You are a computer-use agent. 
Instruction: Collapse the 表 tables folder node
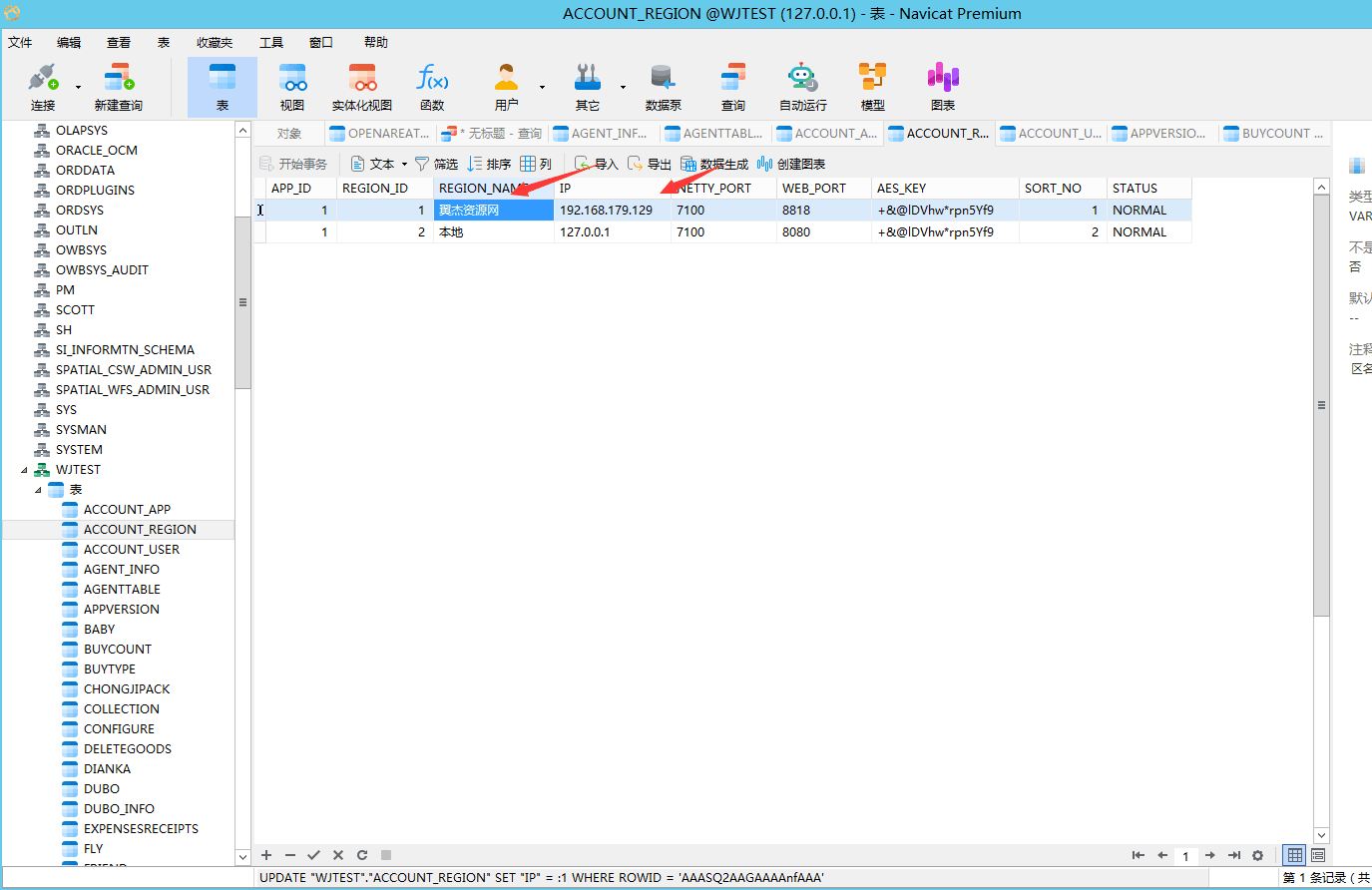pos(39,490)
